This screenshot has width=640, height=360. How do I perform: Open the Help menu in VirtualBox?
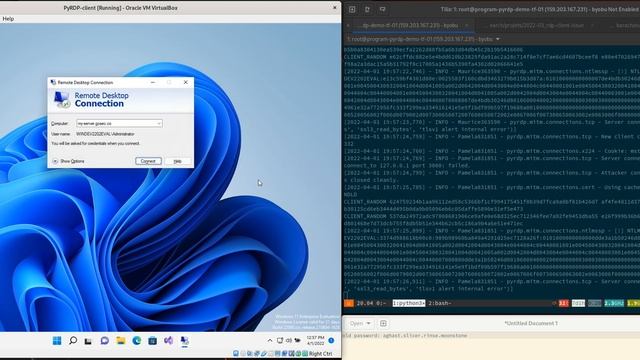tap(8, 19)
